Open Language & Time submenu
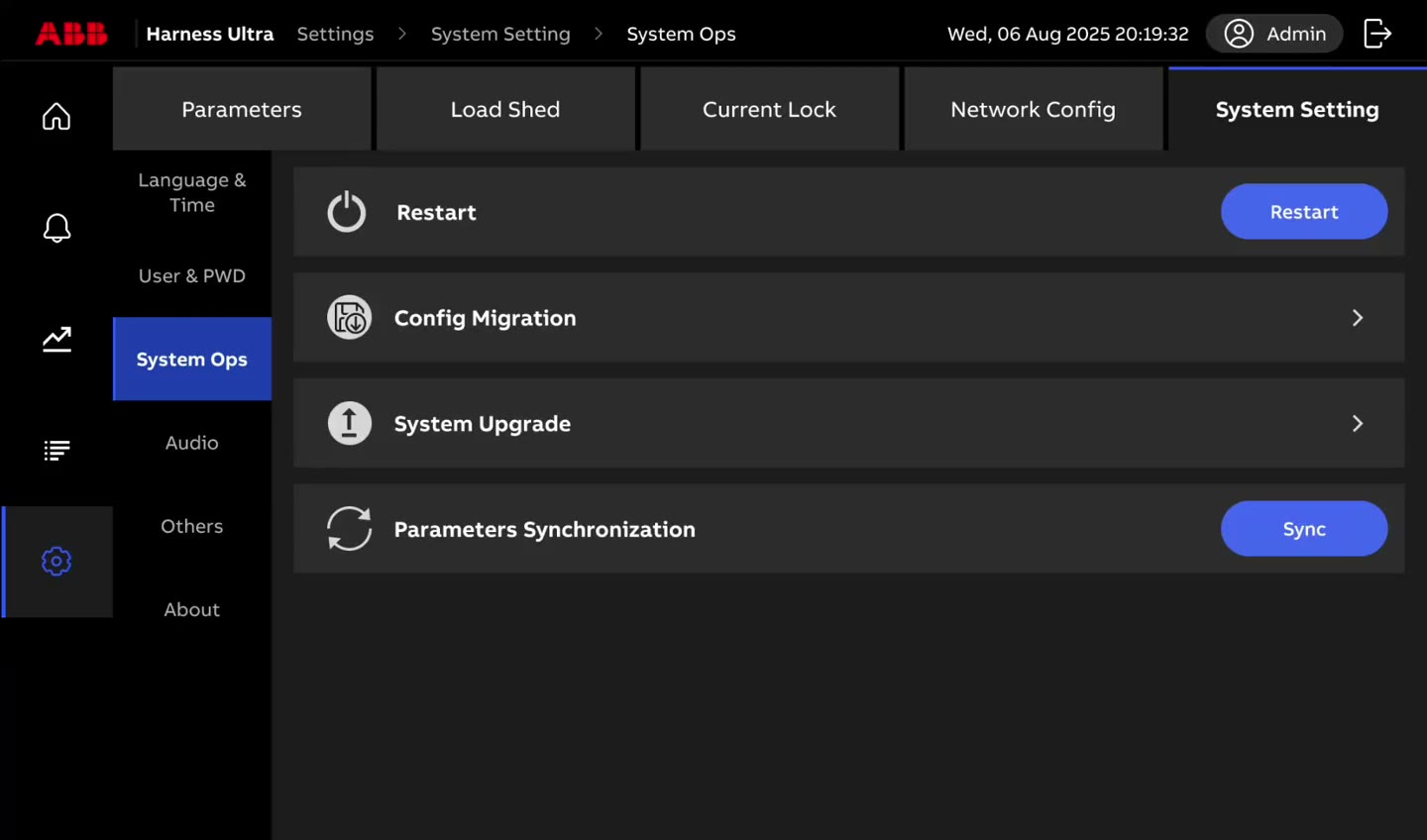The width and height of the screenshot is (1427, 840). coord(192,192)
